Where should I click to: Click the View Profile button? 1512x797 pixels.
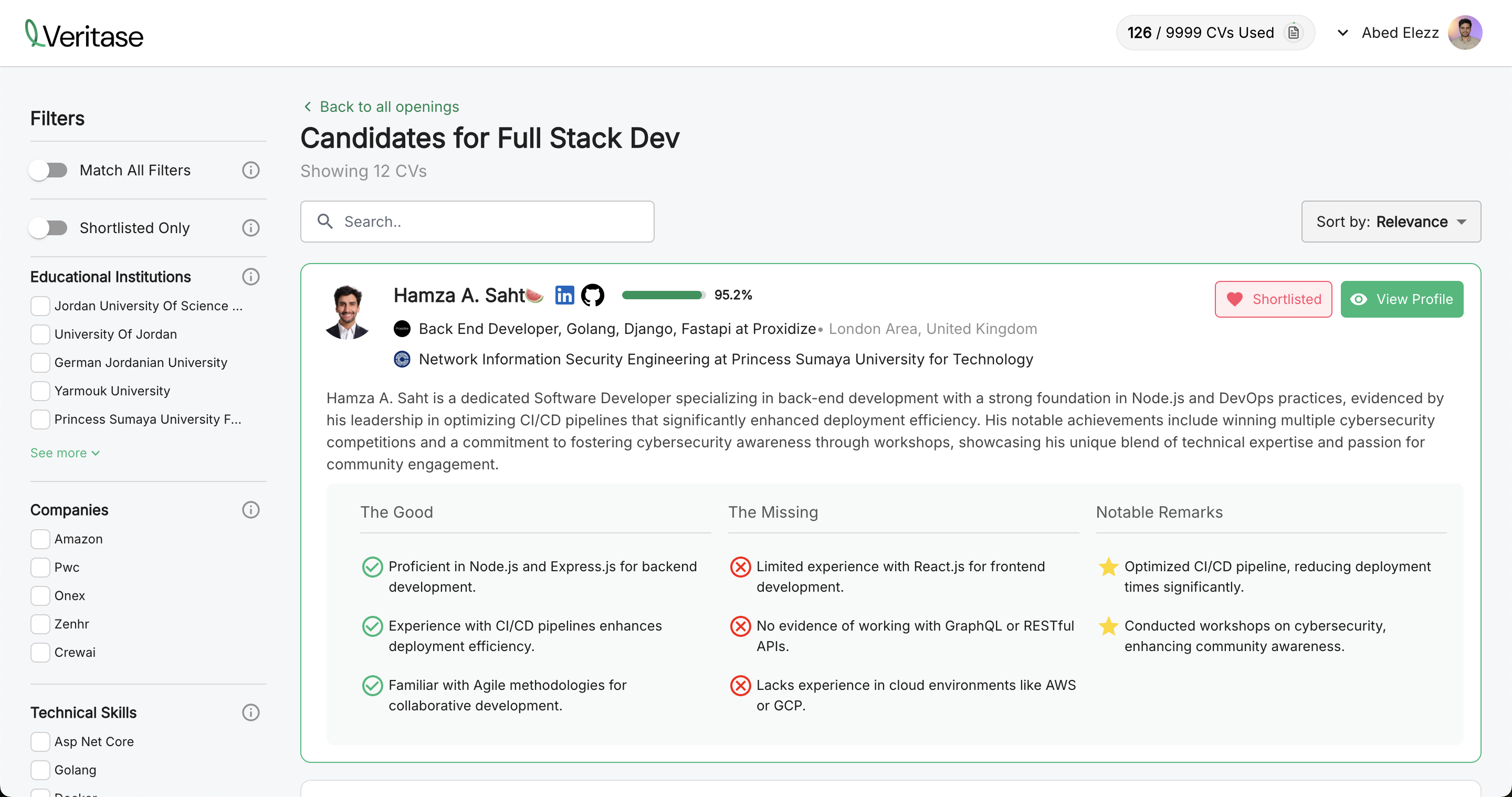[1401, 299]
